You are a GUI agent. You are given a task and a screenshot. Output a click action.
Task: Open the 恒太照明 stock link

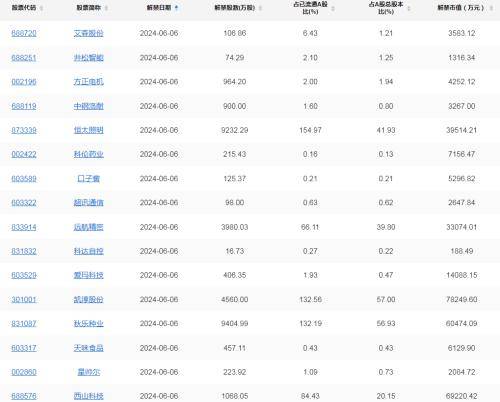coord(88,130)
